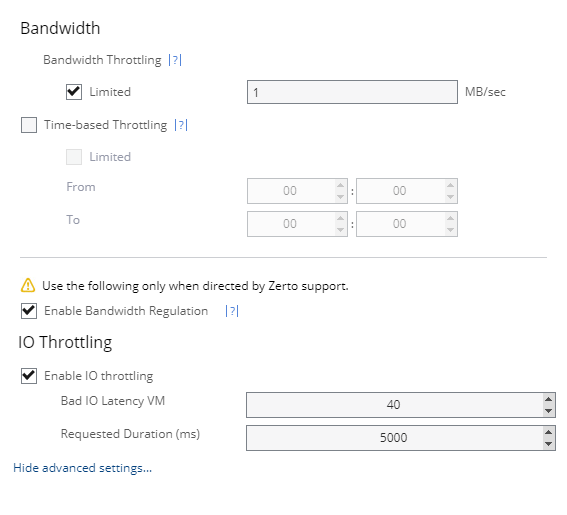
Task: Uncheck the Limited bandwidth throttling checkbox
Action: 74,92
